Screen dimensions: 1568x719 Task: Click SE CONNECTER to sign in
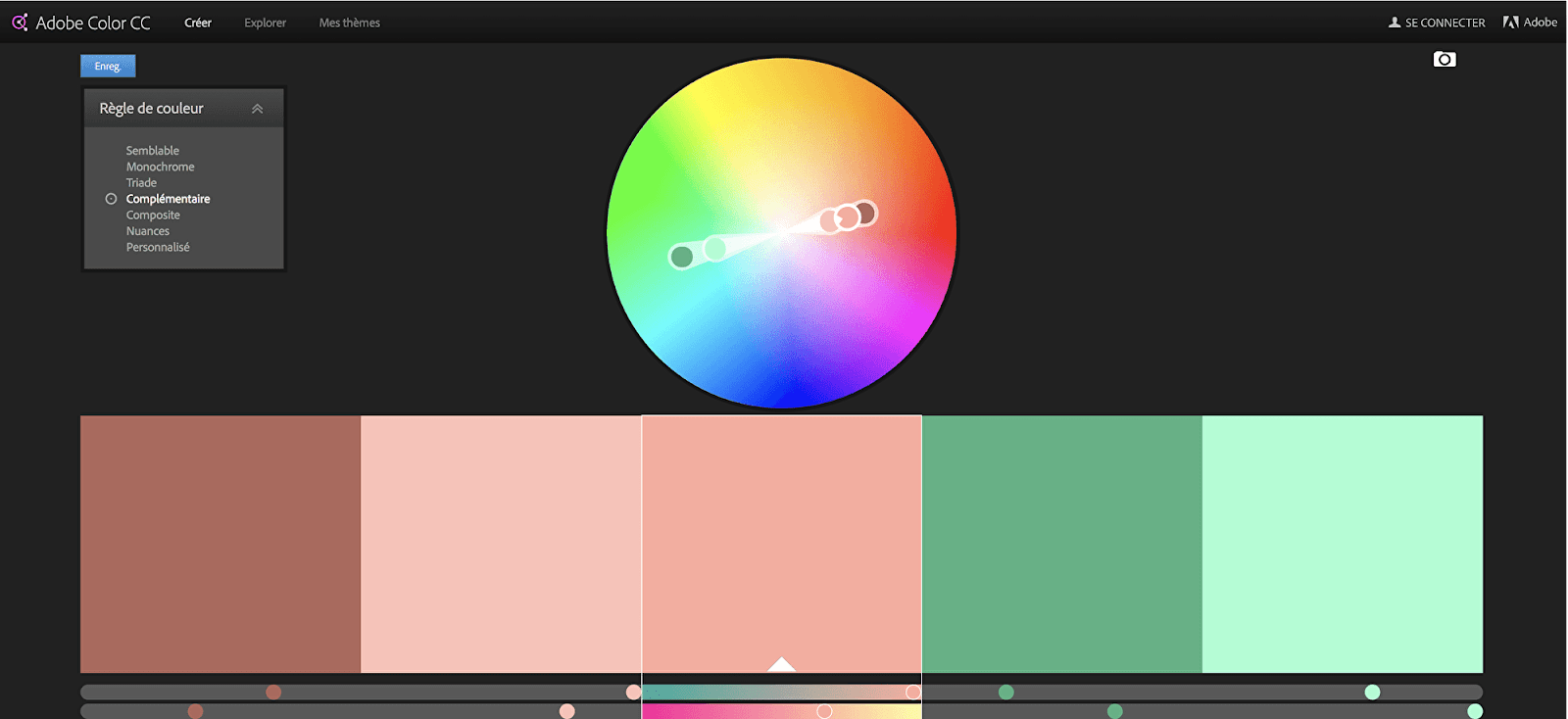1445,23
